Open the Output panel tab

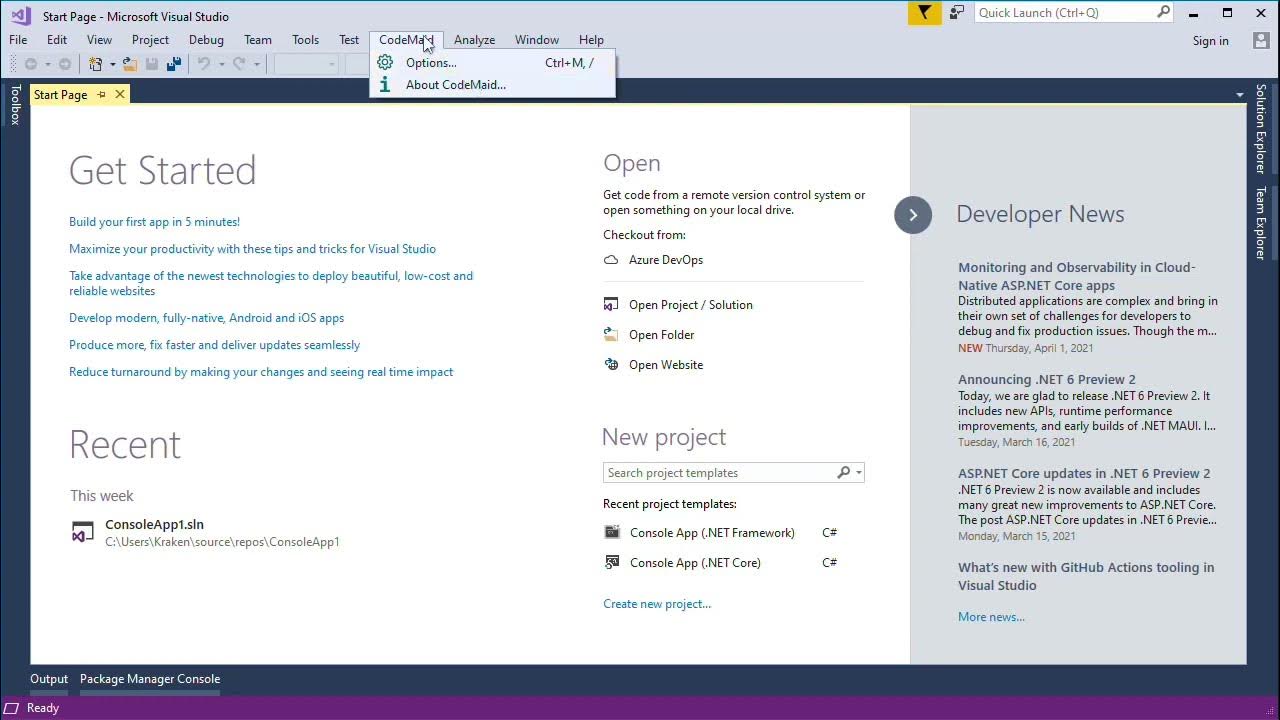[x=49, y=679]
